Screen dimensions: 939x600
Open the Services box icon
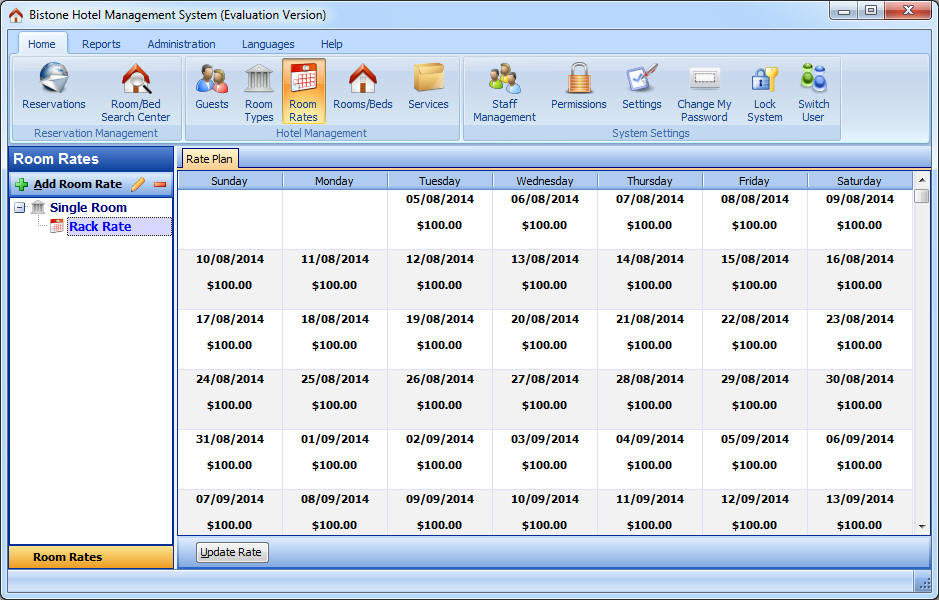tap(428, 80)
